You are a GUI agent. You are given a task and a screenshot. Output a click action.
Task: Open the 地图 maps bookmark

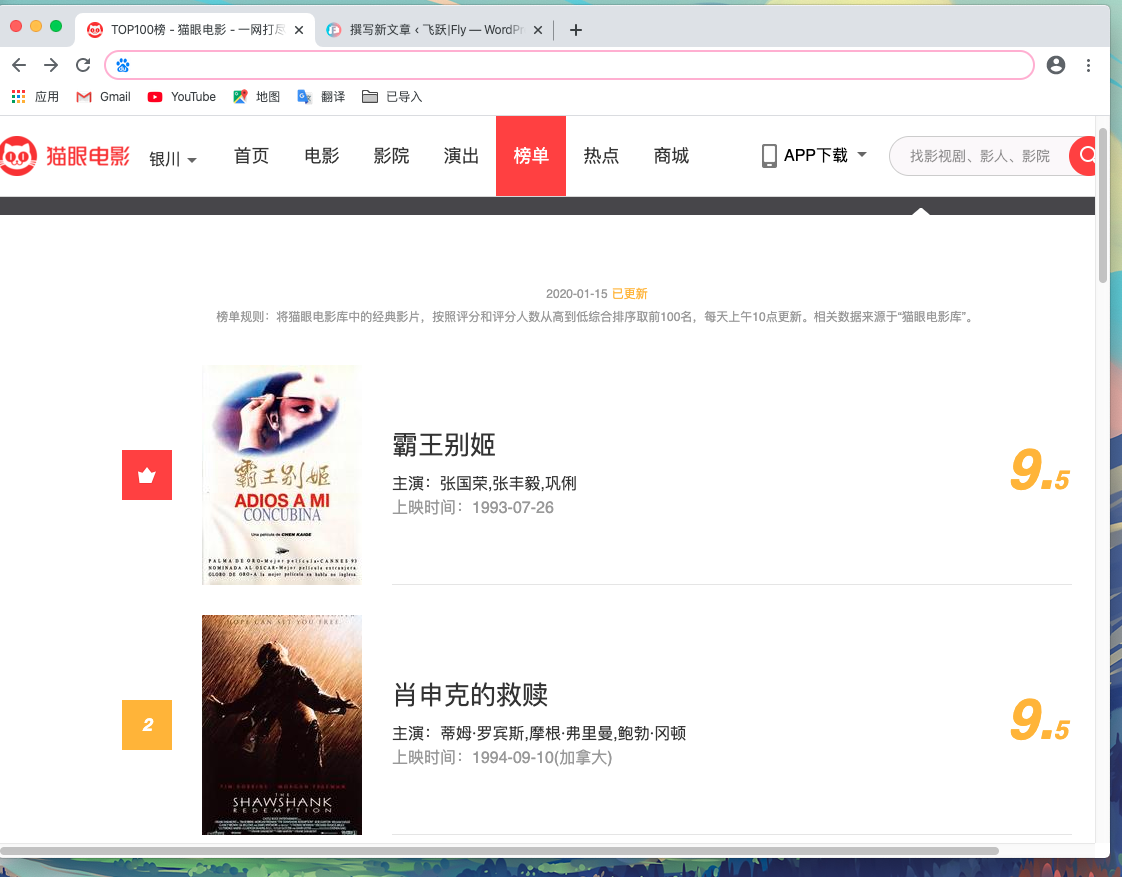click(x=256, y=97)
